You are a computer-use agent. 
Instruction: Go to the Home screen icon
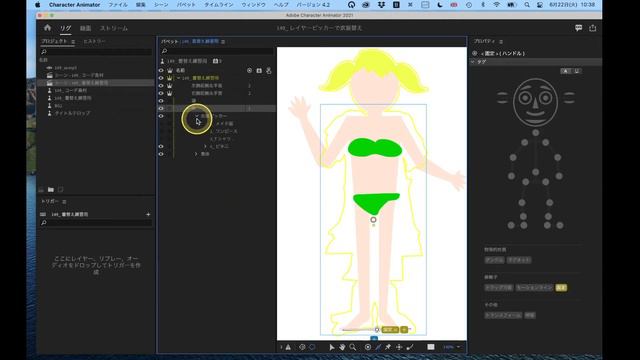[x=47, y=28]
